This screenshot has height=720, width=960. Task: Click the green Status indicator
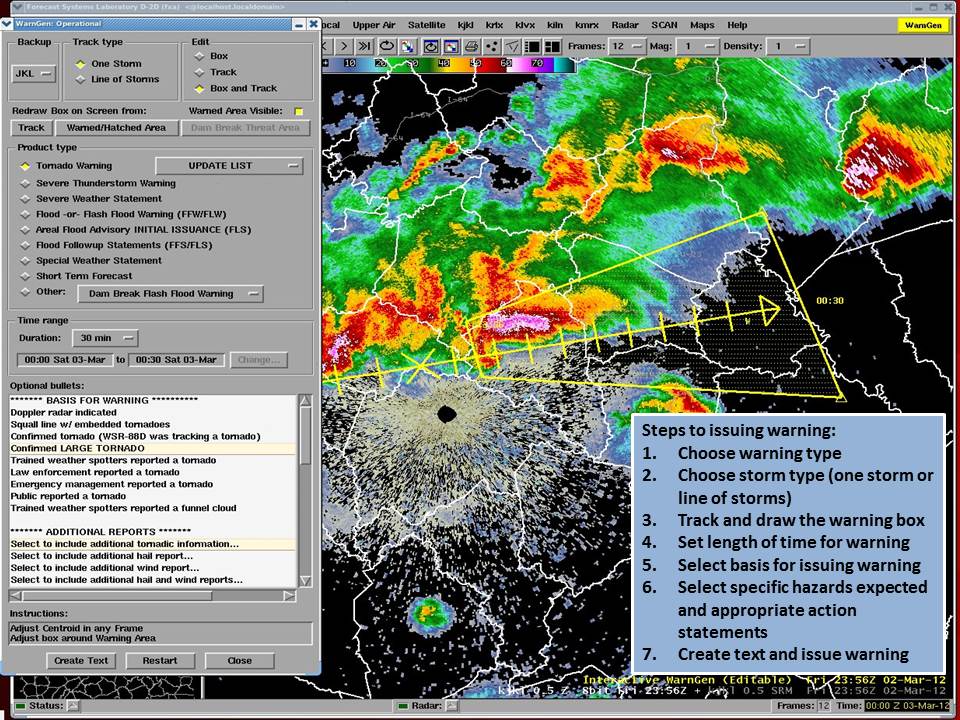(21, 706)
